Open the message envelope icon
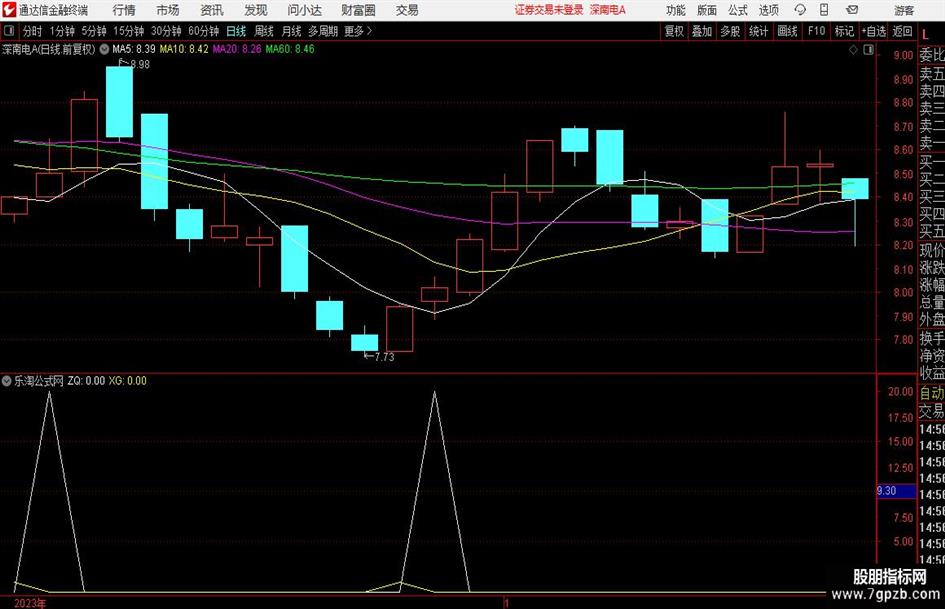 852,10
